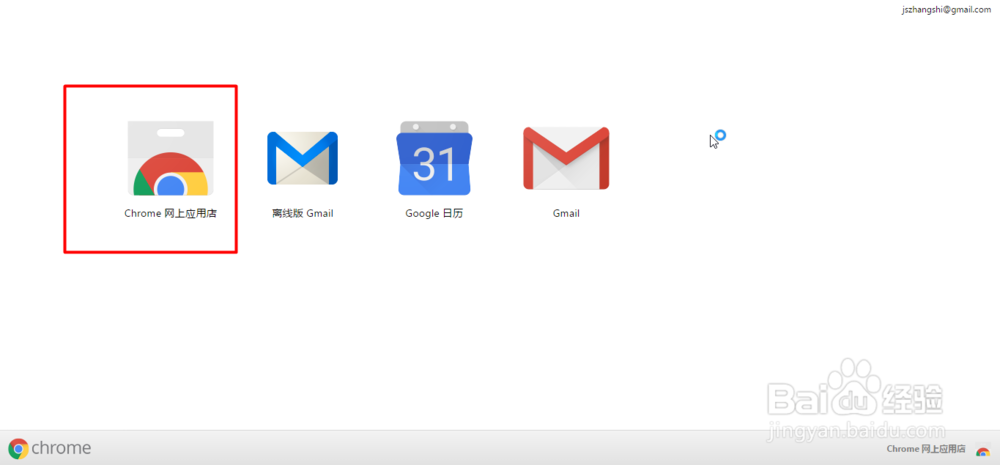Select the 'Gmail' label under the red envelope

tap(566, 214)
